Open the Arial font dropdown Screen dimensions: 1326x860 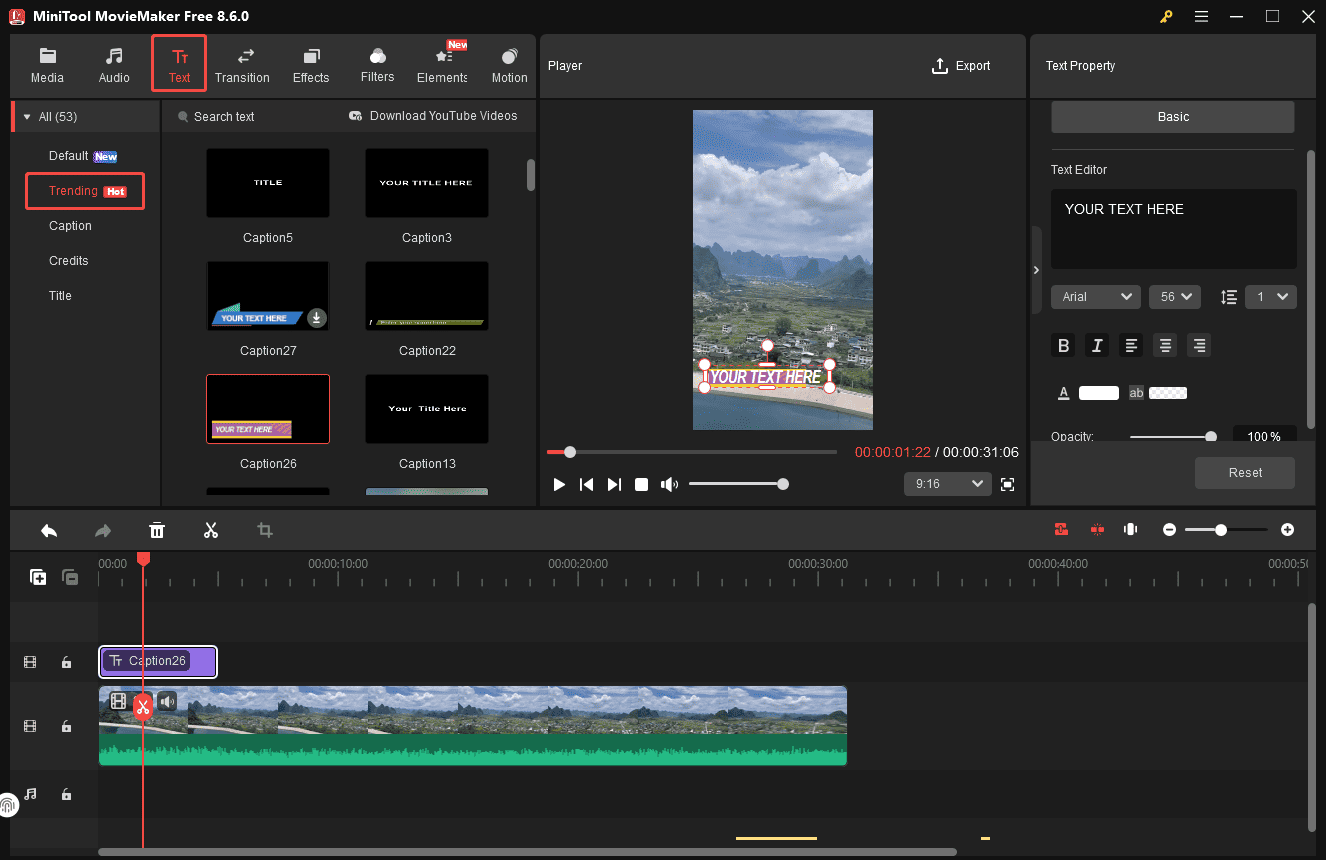click(1095, 296)
